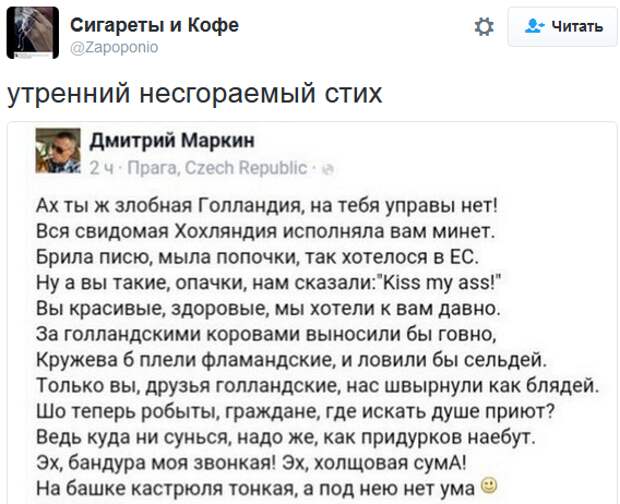The image size is (620, 504).
Task: Click the line starting 'Кружева б плели'
Action: 291,360
